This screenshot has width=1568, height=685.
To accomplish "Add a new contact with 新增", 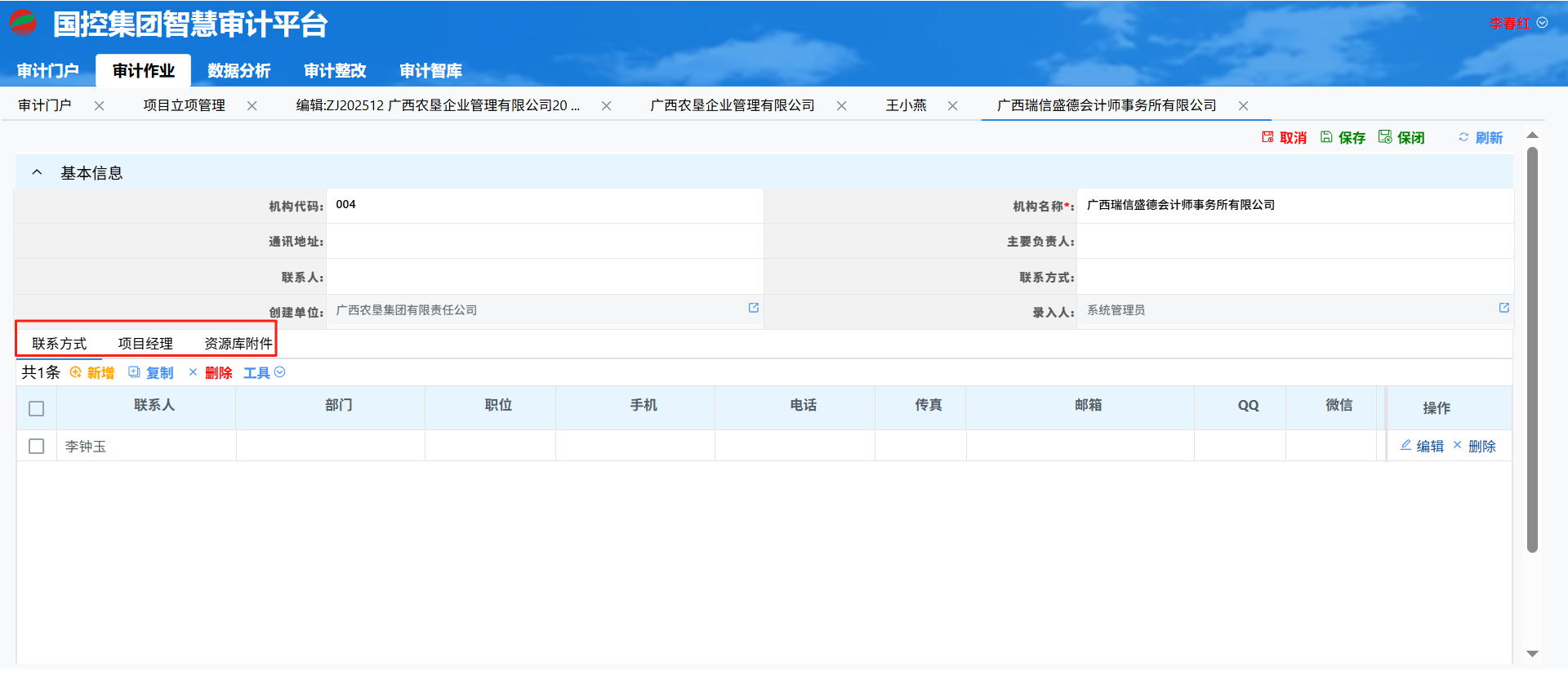I will (x=92, y=373).
